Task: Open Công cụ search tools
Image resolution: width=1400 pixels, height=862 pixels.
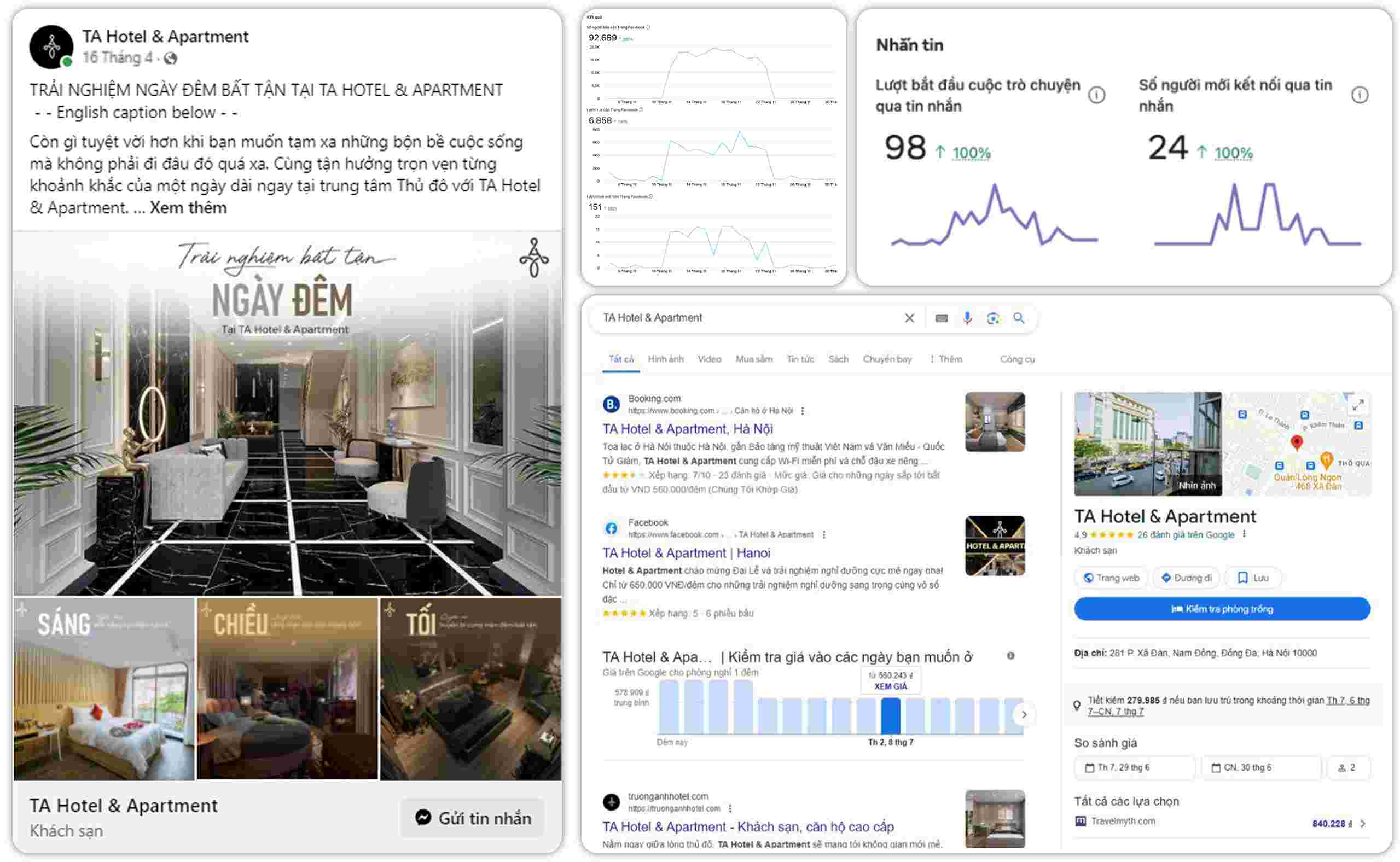Action: pyautogui.click(x=1018, y=359)
